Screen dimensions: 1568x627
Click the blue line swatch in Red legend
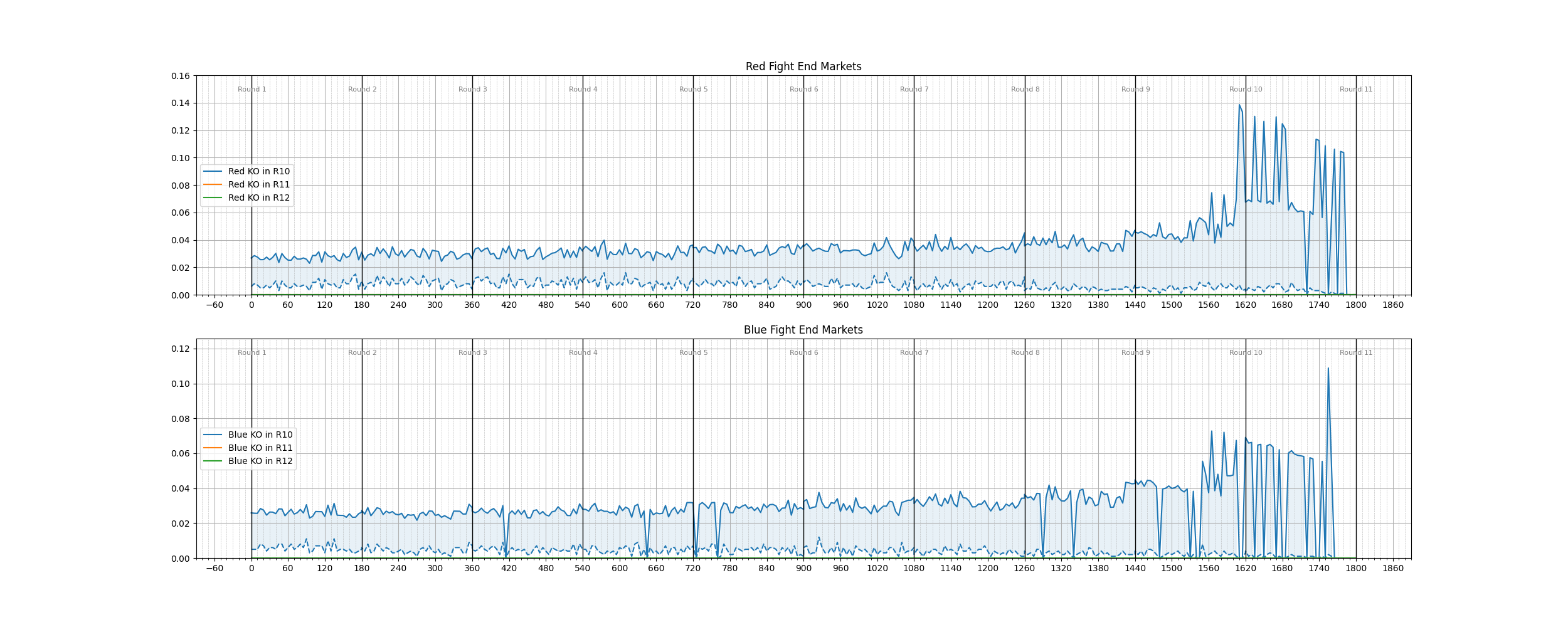(x=213, y=171)
